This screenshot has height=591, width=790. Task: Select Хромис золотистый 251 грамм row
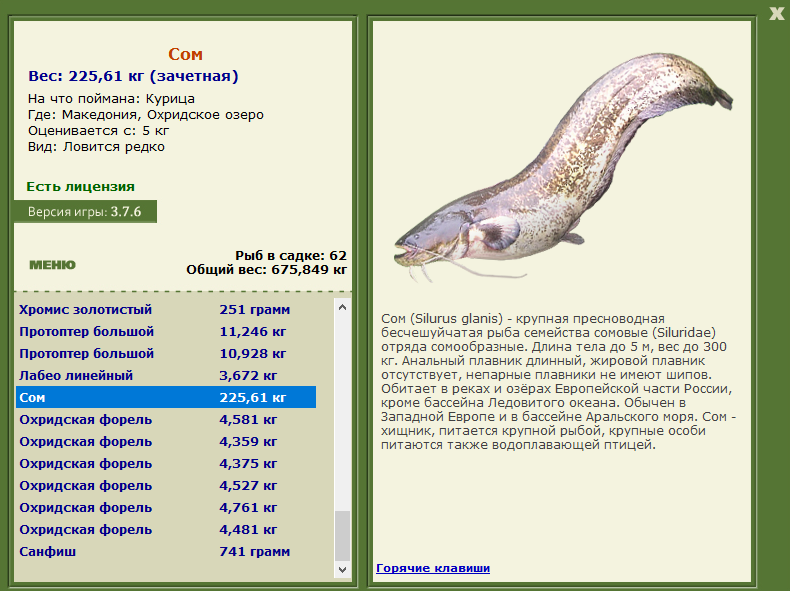tap(166, 309)
